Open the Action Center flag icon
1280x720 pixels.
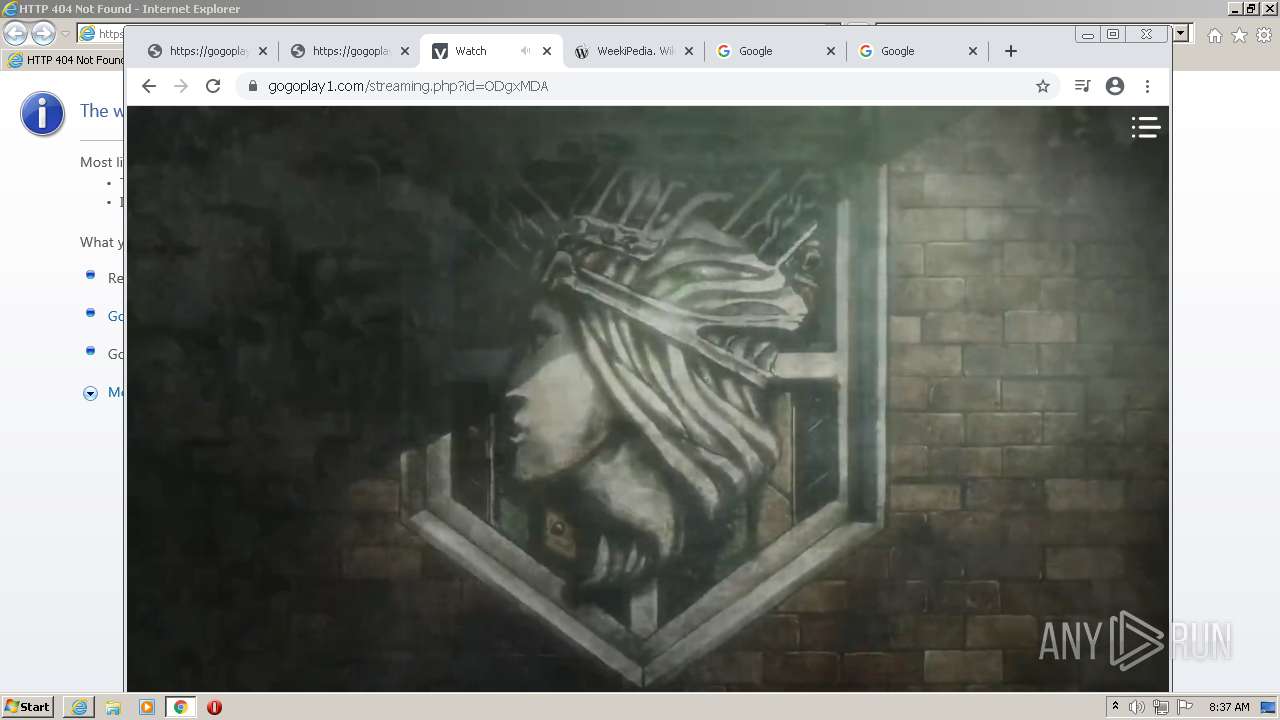click(x=1185, y=707)
